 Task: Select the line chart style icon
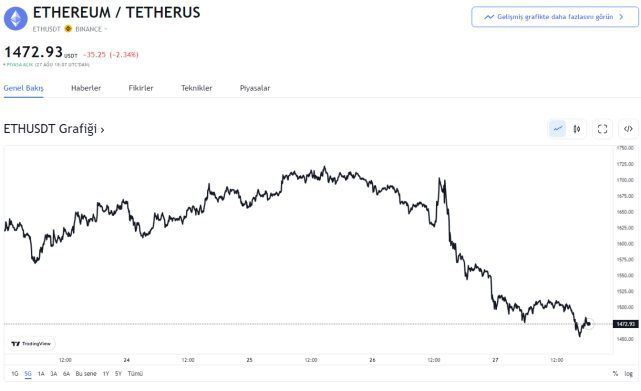[557, 129]
